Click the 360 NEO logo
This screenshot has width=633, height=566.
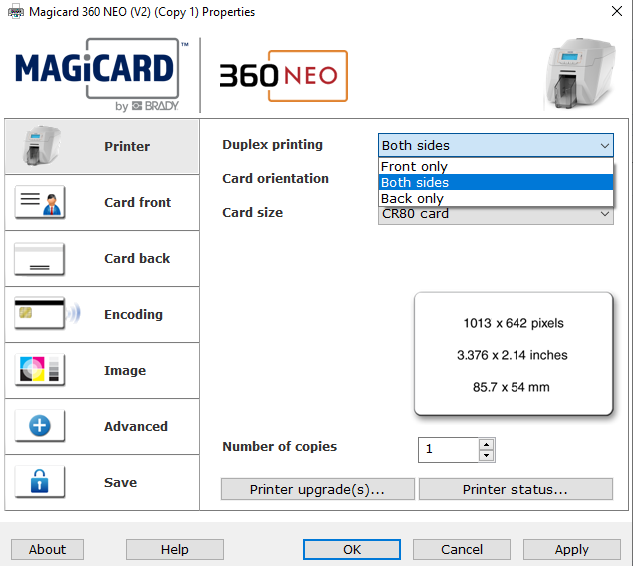pyautogui.click(x=283, y=76)
